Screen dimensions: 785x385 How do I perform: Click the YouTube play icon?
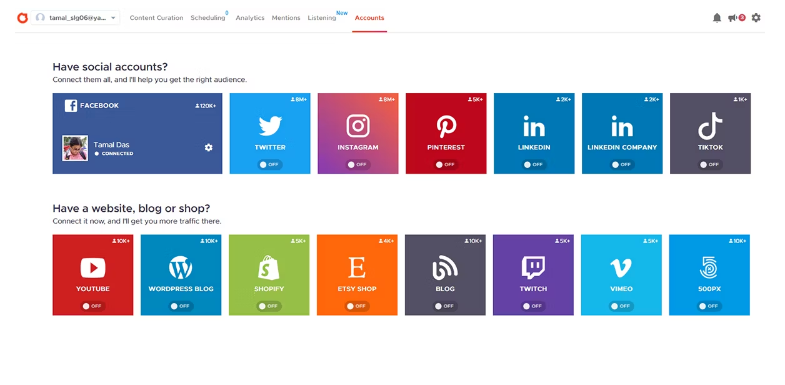pyautogui.click(x=93, y=268)
